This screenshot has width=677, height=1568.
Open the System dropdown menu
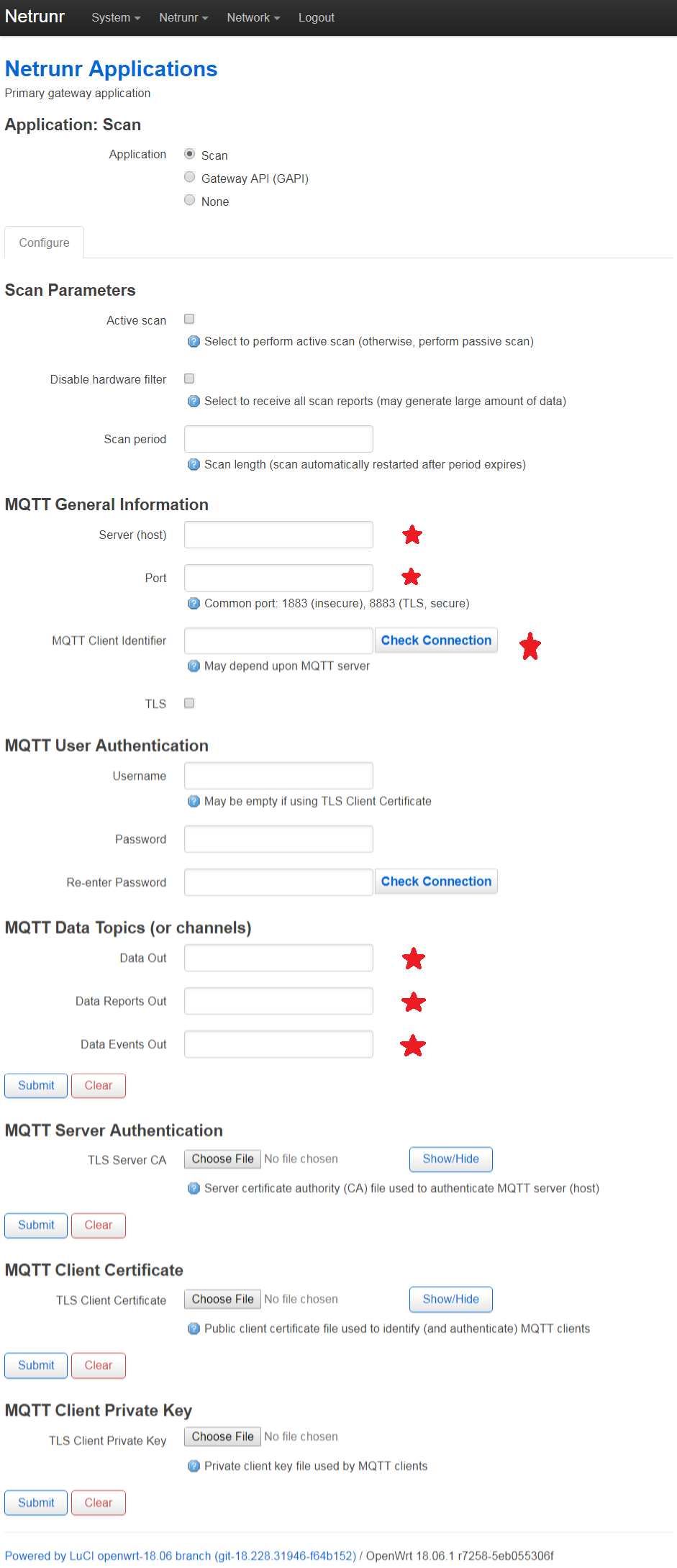tap(116, 18)
